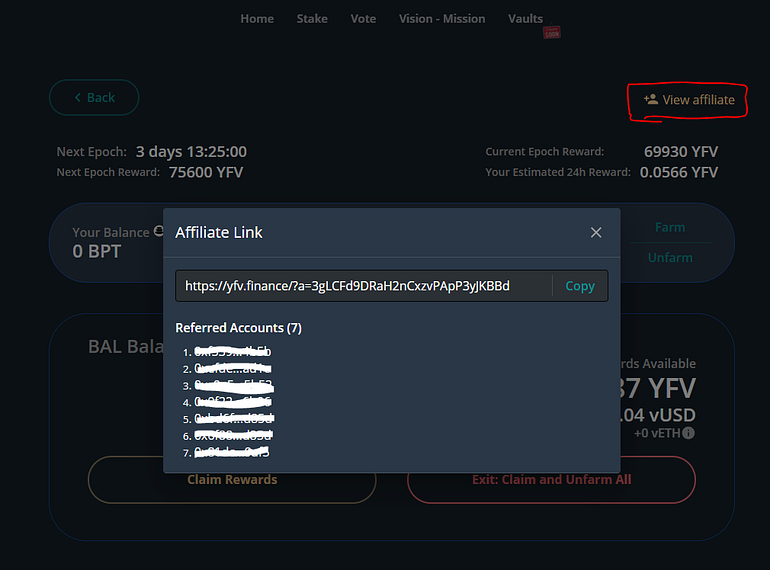Click the 0 BPT balance value

click(97, 251)
